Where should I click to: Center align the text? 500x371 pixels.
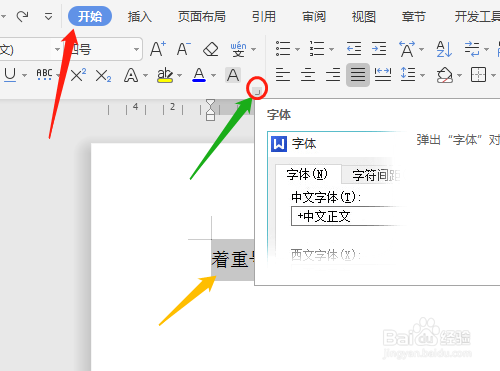[x=308, y=75]
